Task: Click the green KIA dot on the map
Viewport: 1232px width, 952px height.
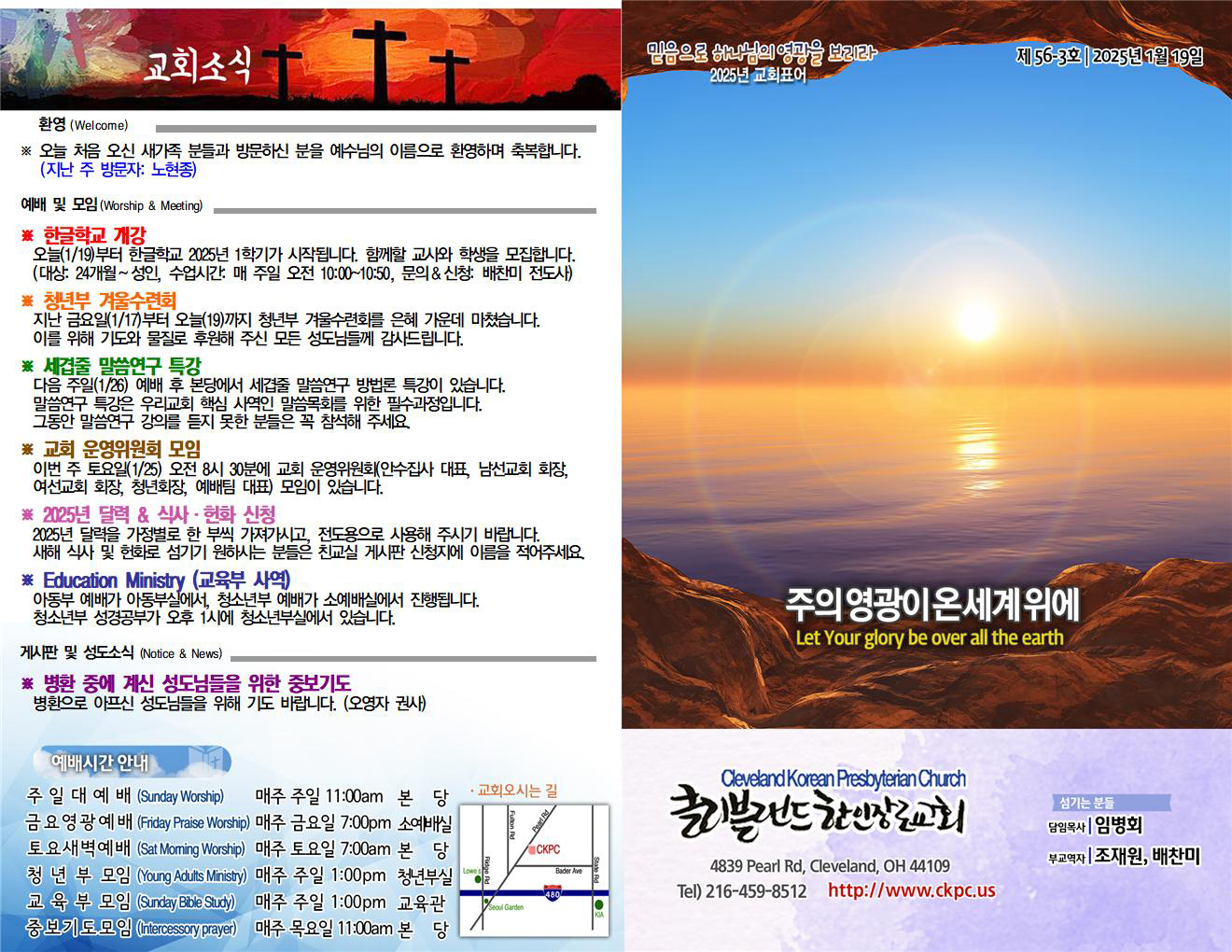Action: point(598,905)
